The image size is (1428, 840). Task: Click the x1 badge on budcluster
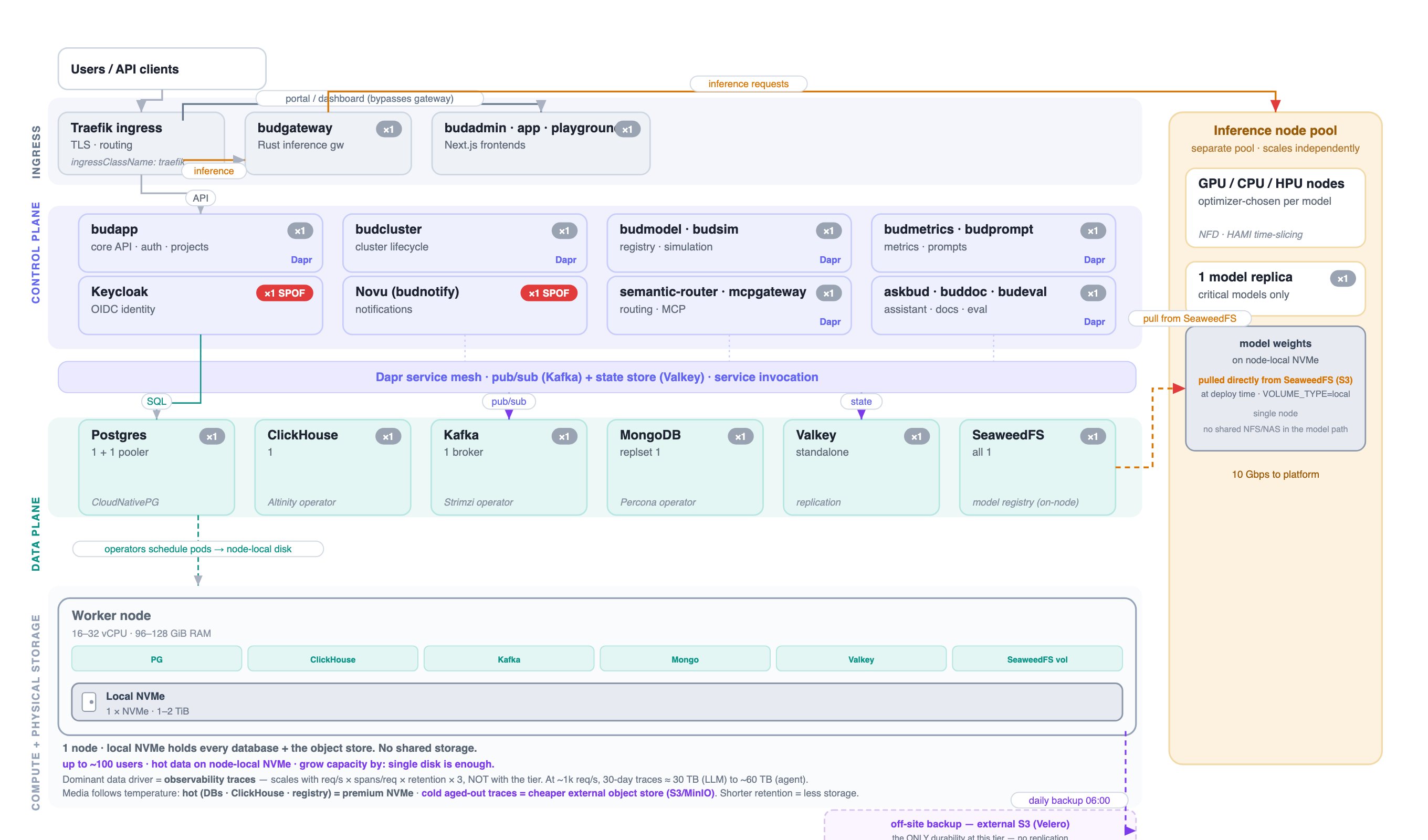(x=564, y=230)
